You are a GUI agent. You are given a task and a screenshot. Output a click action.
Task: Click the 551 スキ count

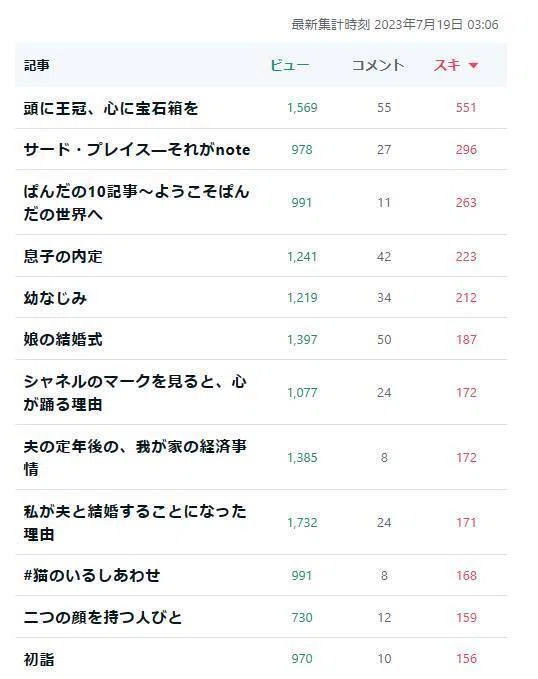pyautogui.click(x=466, y=108)
